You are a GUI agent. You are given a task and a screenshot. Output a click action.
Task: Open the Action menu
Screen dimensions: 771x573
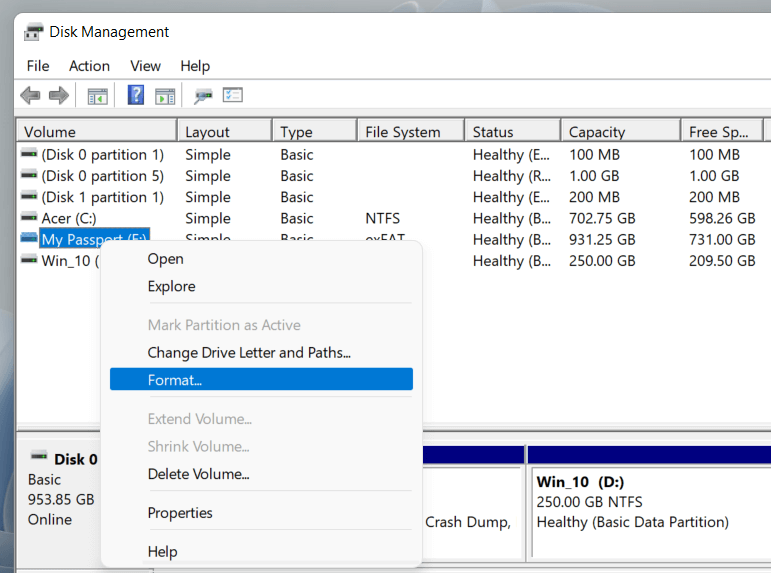(89, 66)
